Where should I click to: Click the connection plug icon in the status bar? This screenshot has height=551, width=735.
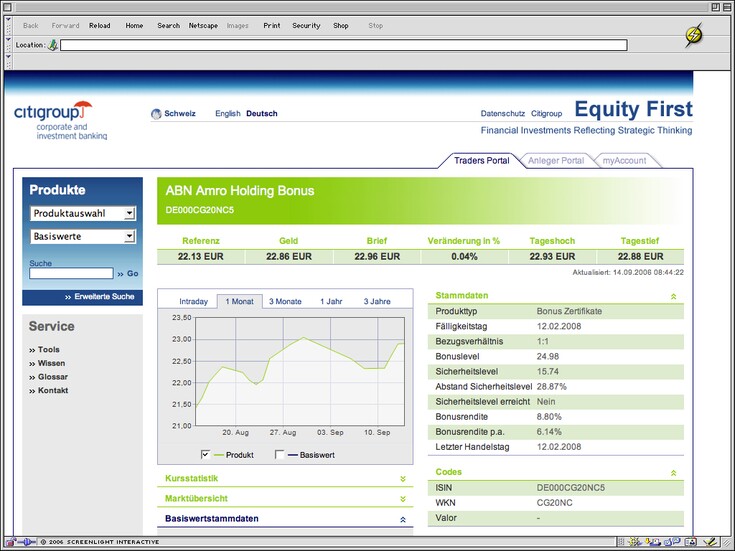26,542
